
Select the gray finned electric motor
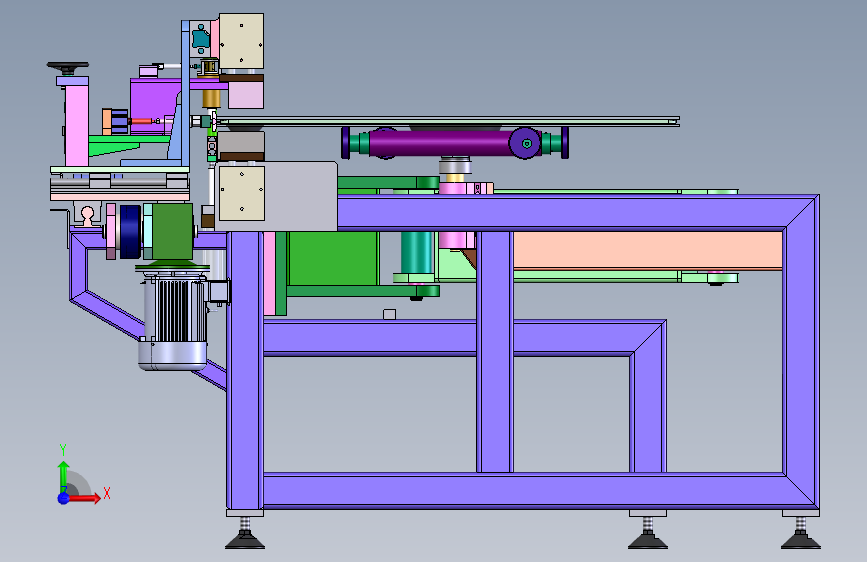[174, 321]
